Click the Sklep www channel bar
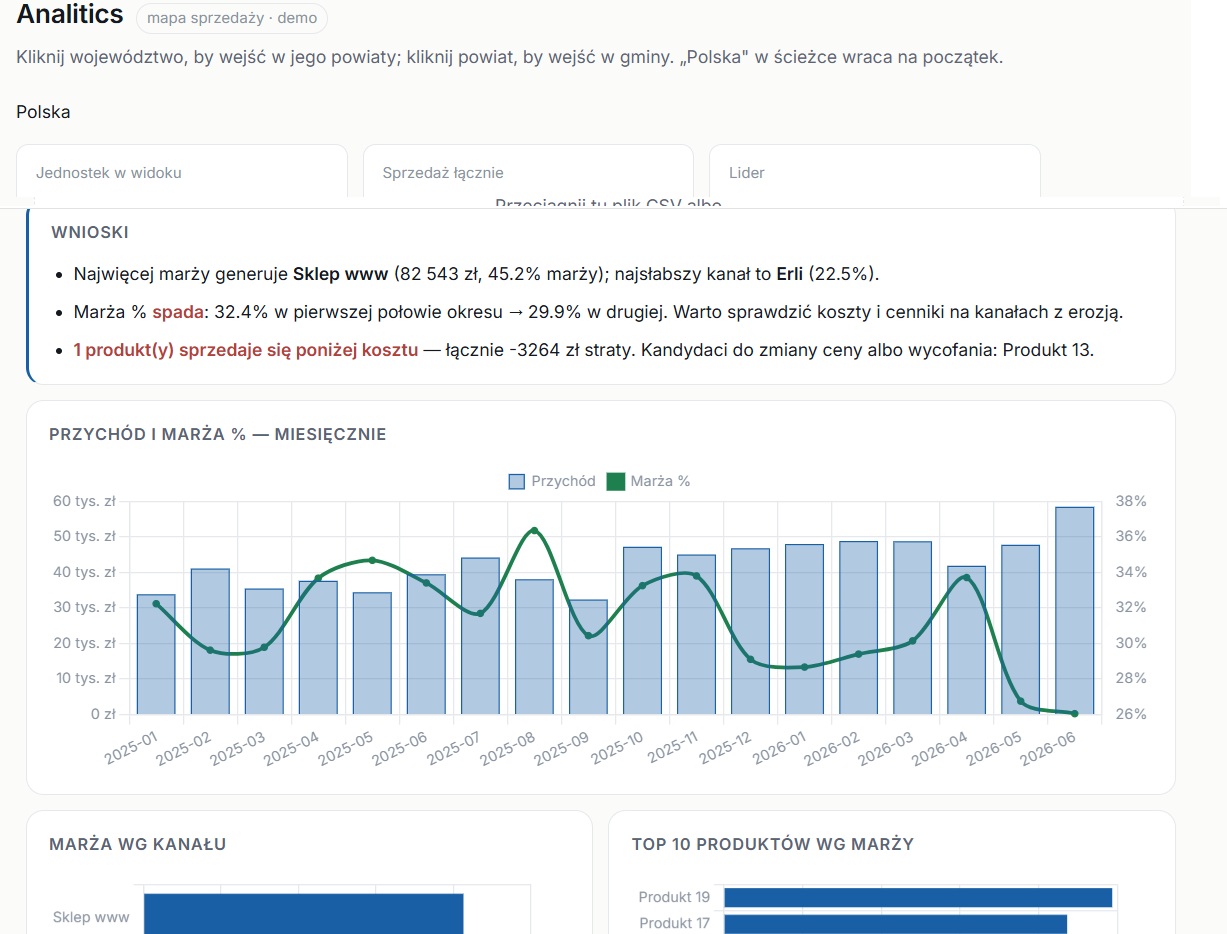 304,914
